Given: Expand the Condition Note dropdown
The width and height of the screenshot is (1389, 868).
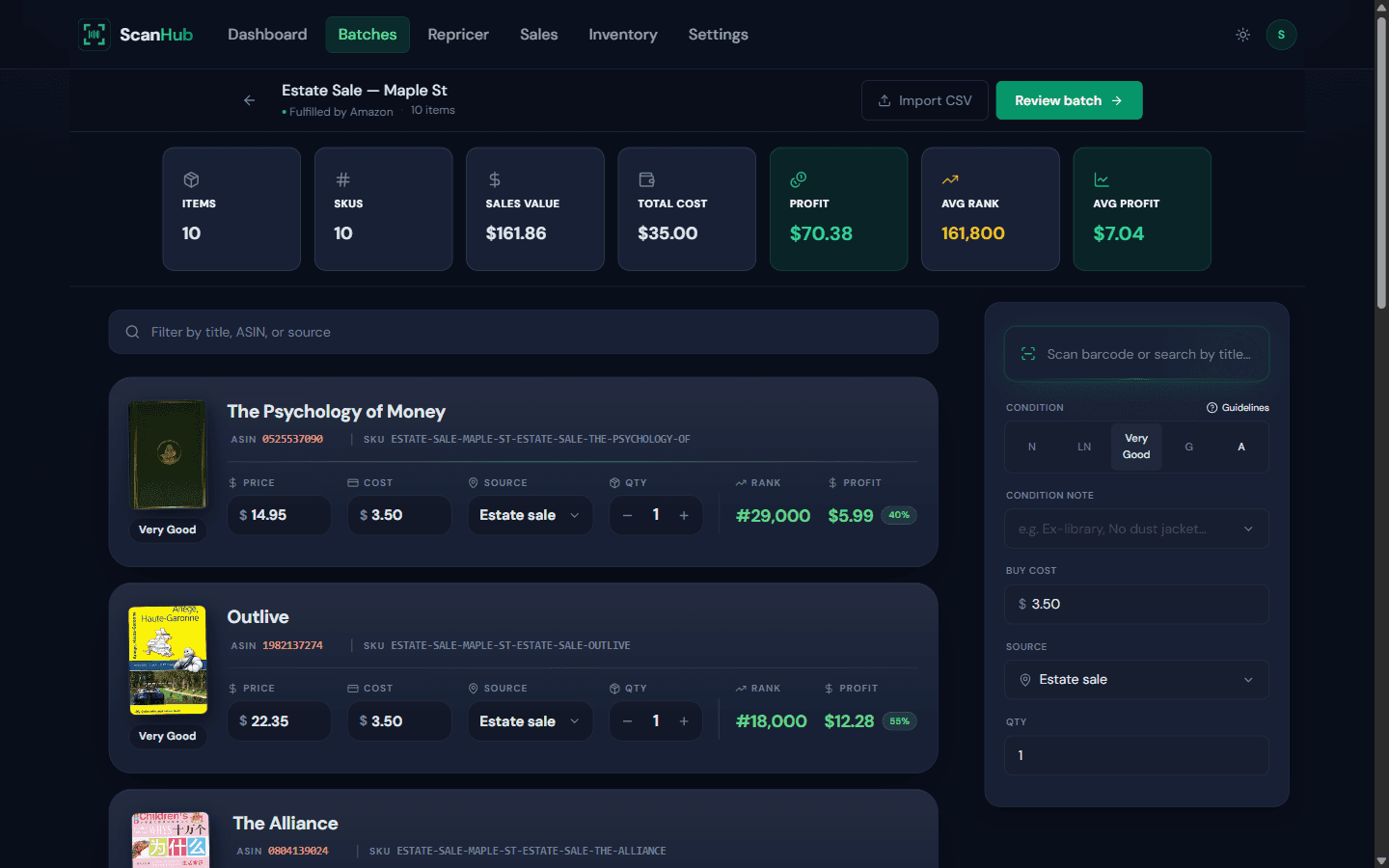Looking at the screenshot, I should [x=1136, y=529].
